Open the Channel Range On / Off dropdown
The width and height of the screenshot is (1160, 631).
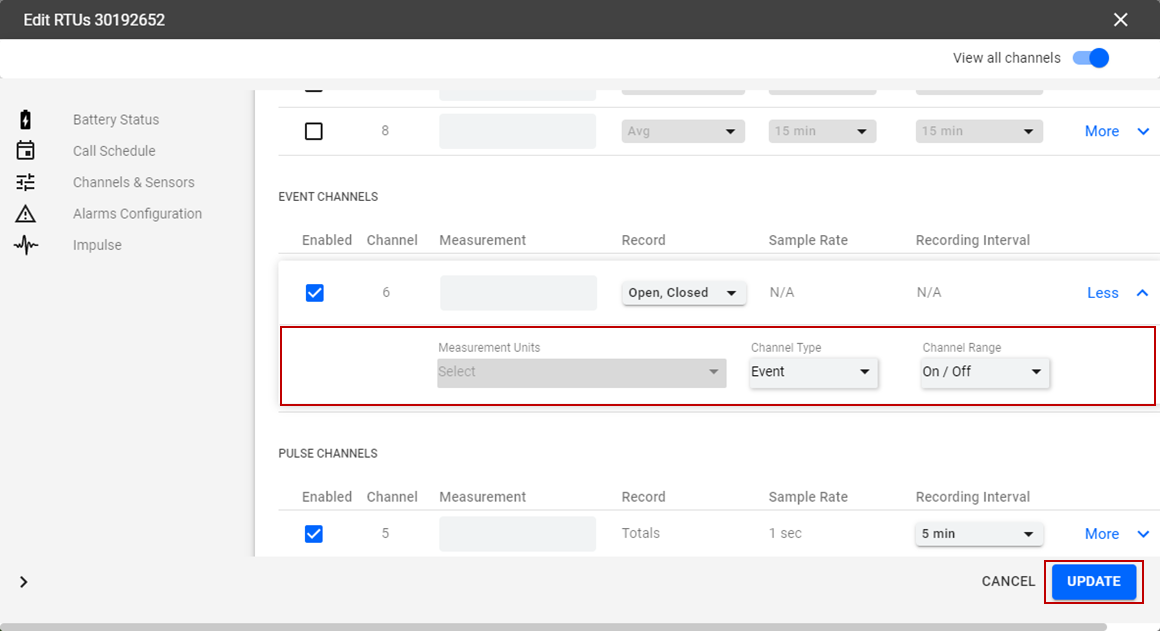click(x=984, y=372)
